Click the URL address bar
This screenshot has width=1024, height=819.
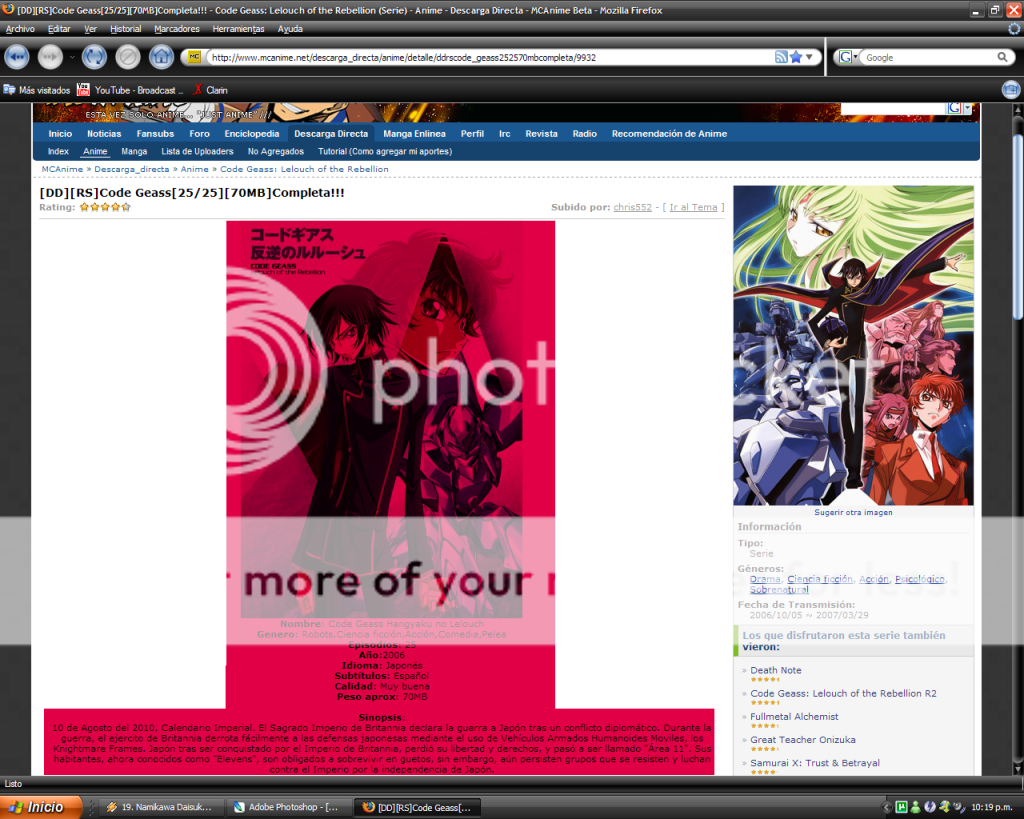point(491,57)
